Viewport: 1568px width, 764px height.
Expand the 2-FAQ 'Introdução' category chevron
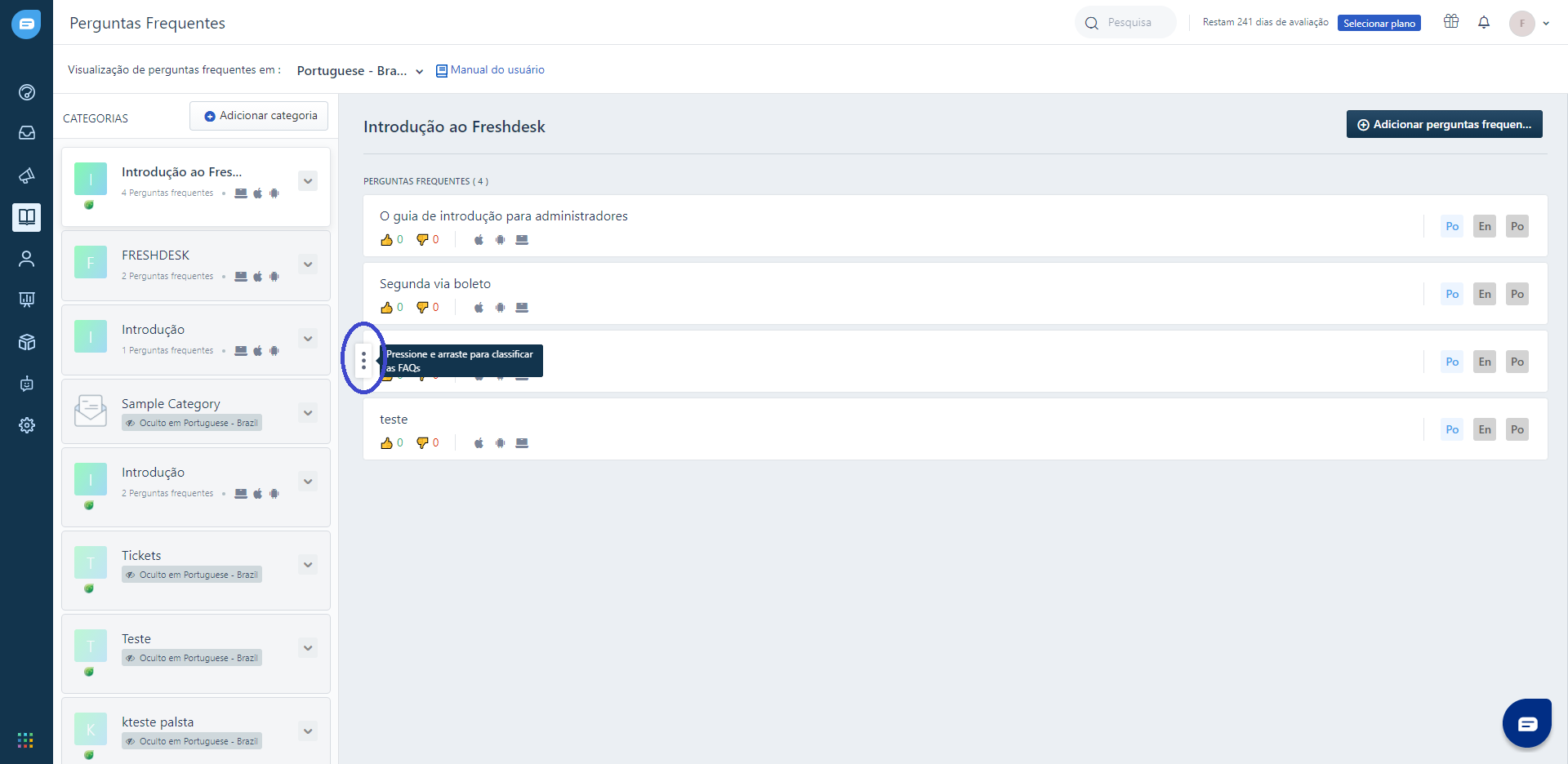click(x=308, y=482)
